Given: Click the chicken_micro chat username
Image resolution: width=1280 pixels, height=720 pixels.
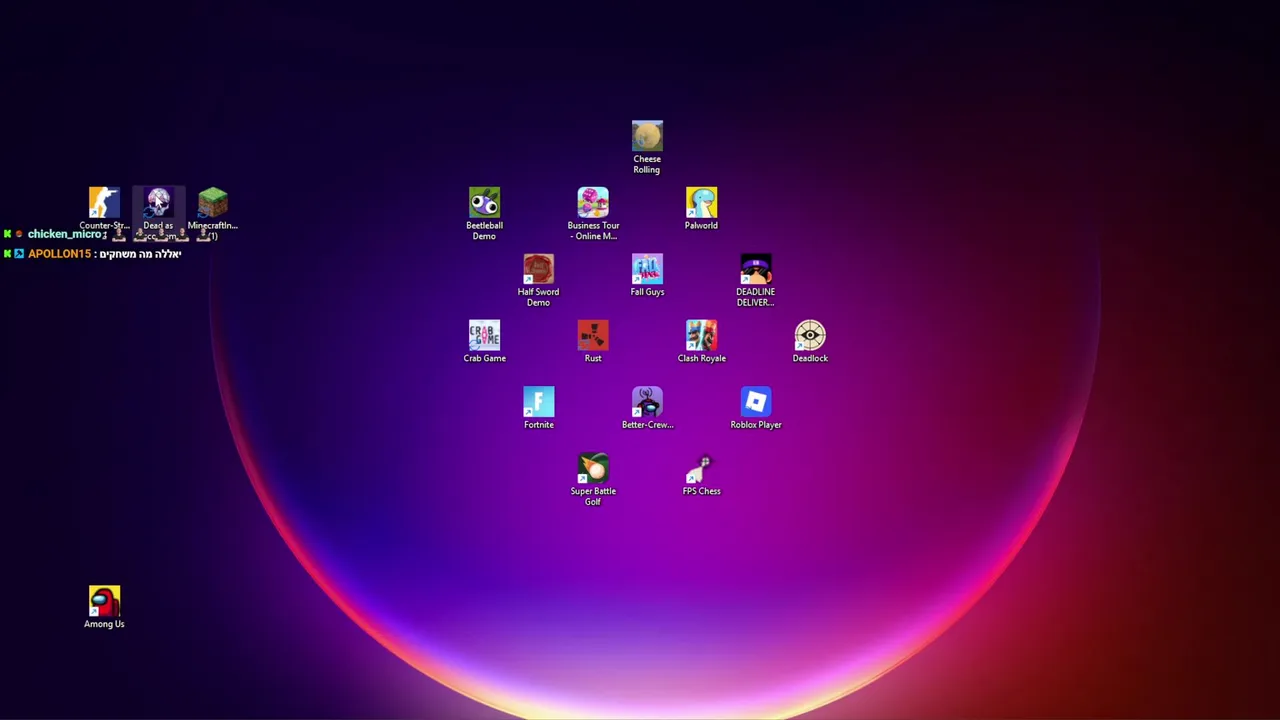Looking at the screenshot, I should pos(64,234).
